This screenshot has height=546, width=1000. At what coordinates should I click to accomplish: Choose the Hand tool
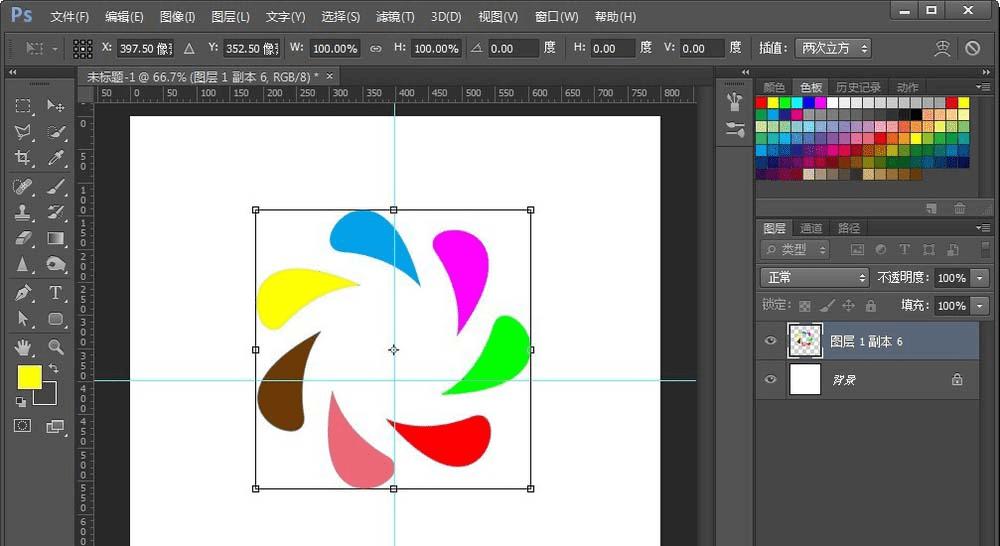click(x=23, y=347)
